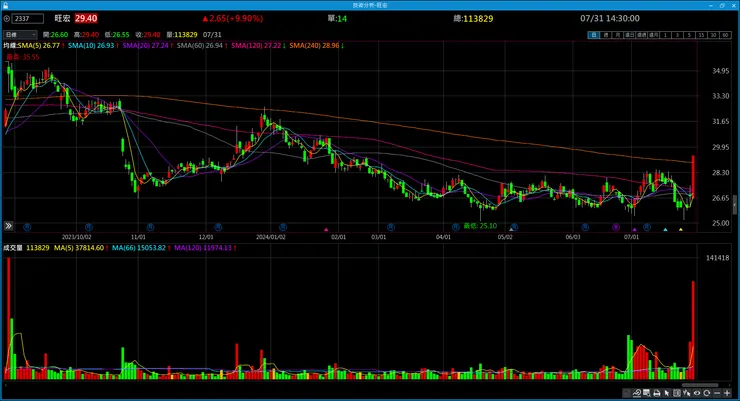Select the 5-minute chart interval
Image resolution: width=740 pixels, height=401 pixels.
(690, 35)
